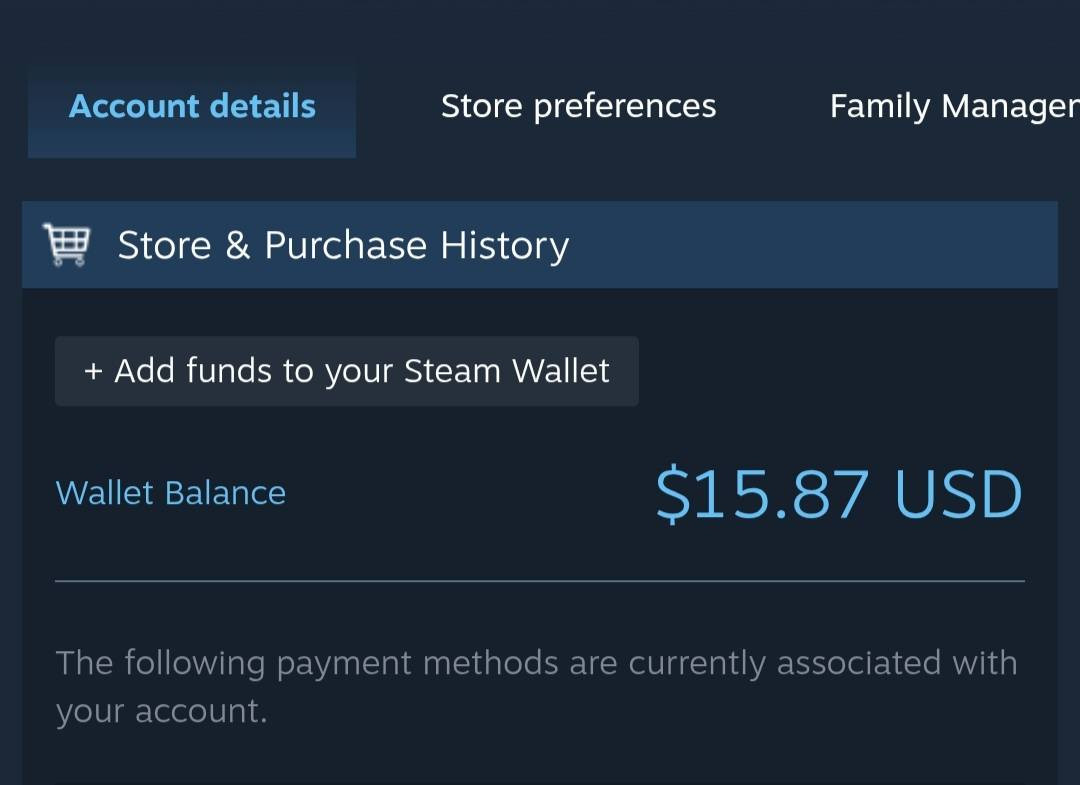Click the Store & Purchase History section header
Image resolution: width=1080 pixels, height=785 pixels.
point(343,244)
